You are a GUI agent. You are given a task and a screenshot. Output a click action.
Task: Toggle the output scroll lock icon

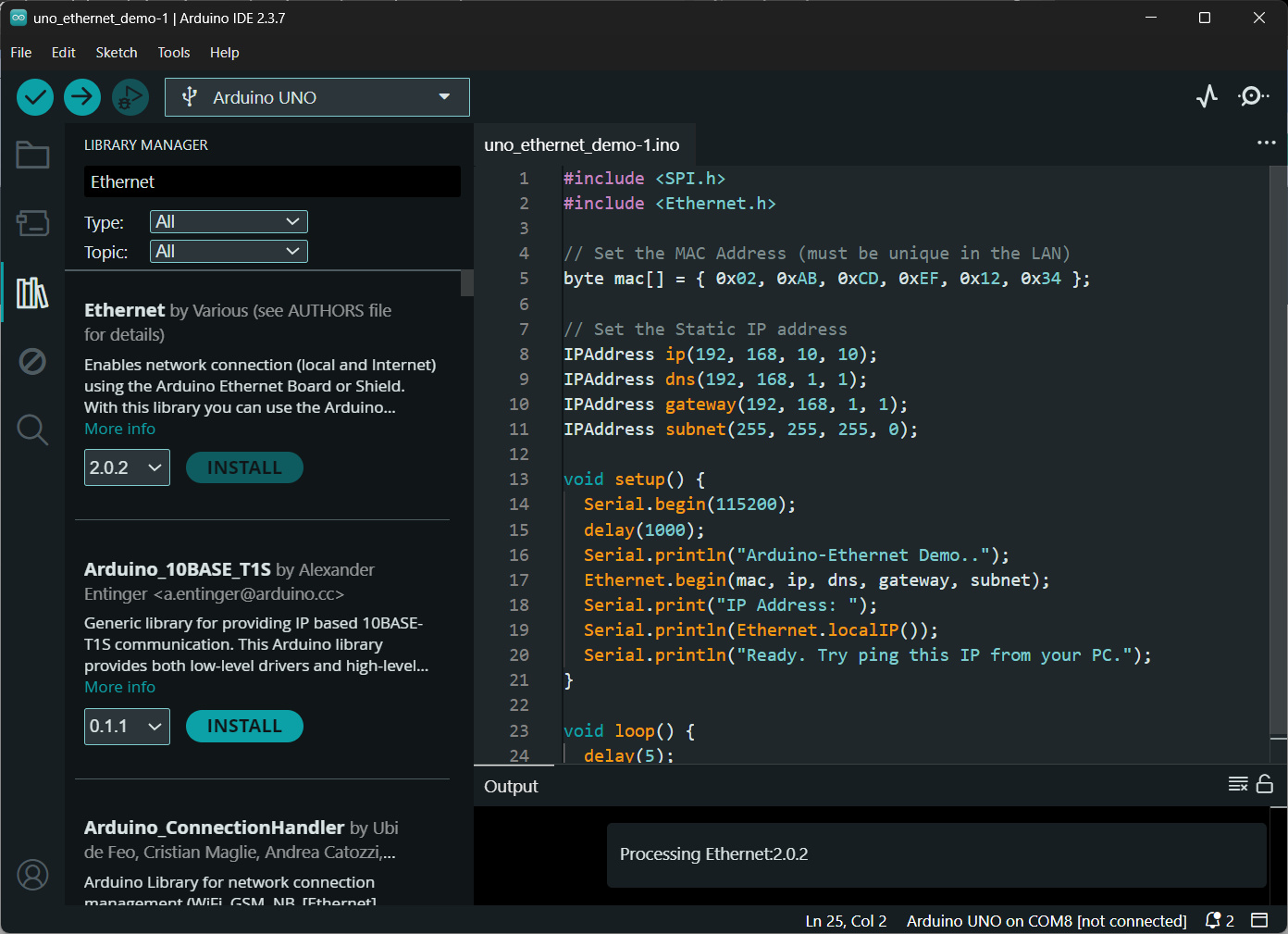click(1265, 784)
